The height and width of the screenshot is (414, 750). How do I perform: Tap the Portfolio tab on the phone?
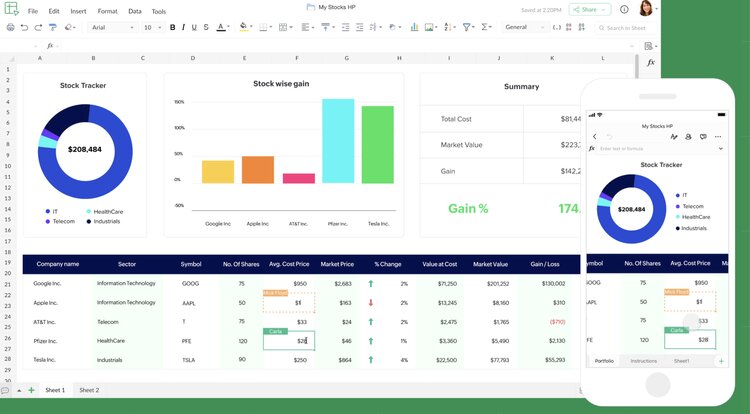(x=604, y=361)
